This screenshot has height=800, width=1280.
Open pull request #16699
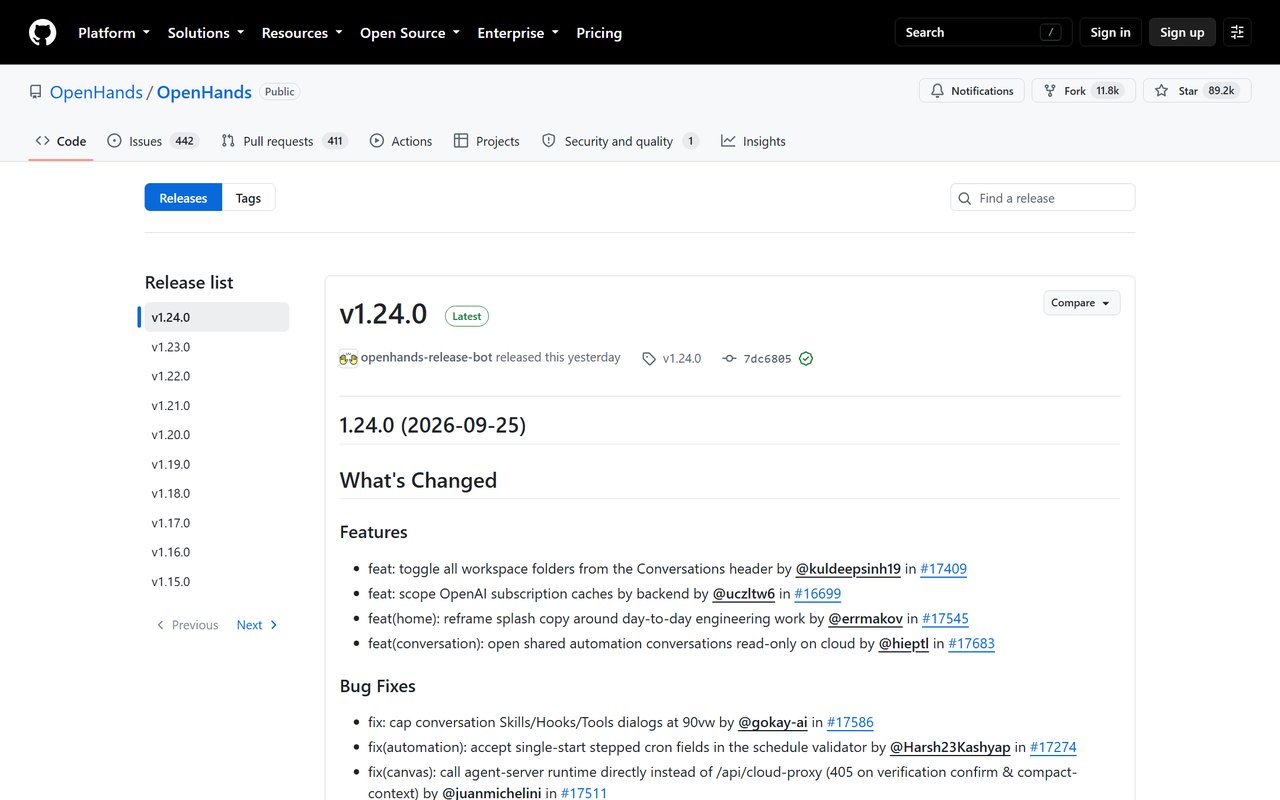pyautogui.click(x=817, y=594)
